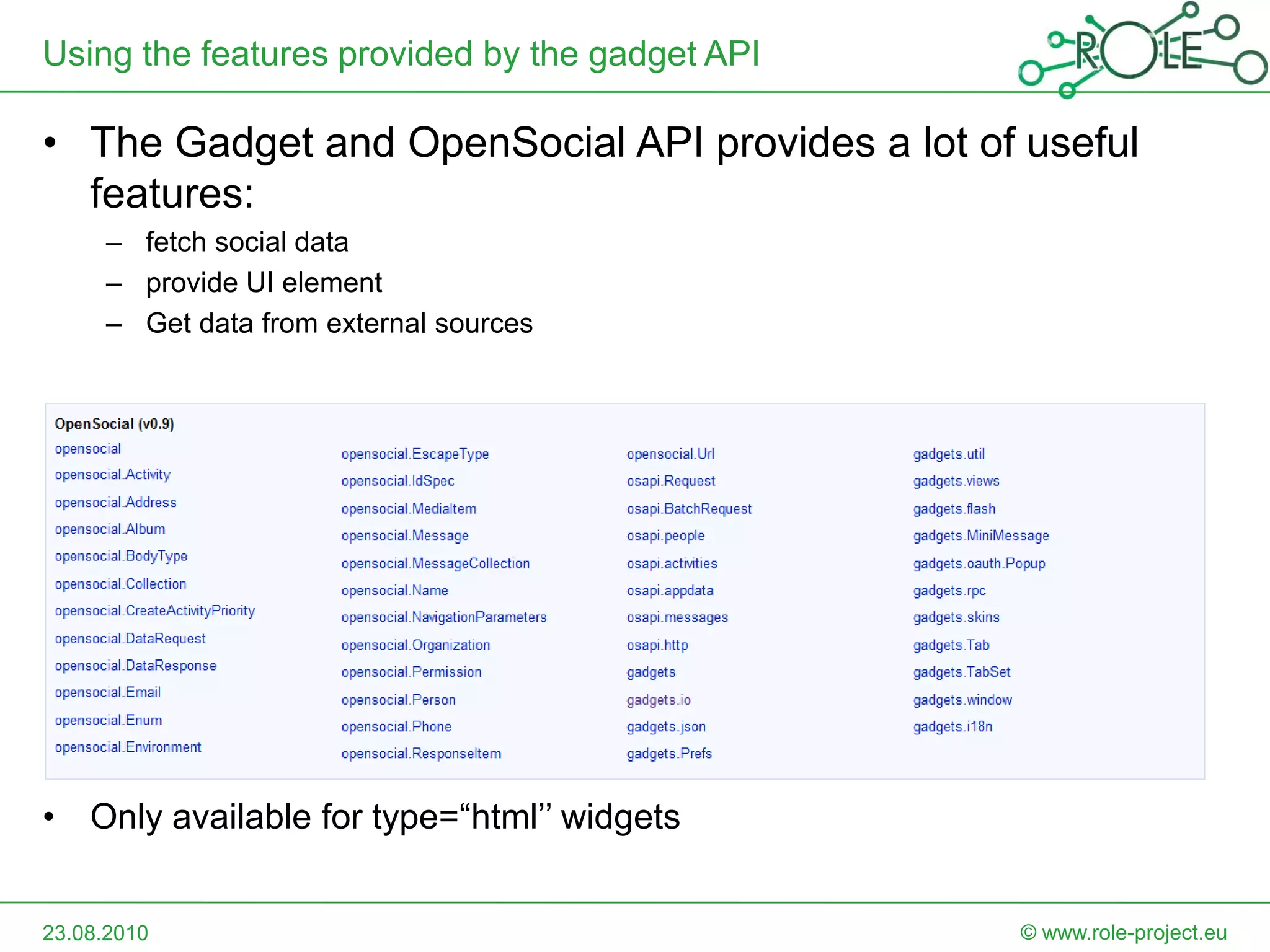Open the gadgets.util link
Screen dimensions: 1270x952
pos(949,454)
